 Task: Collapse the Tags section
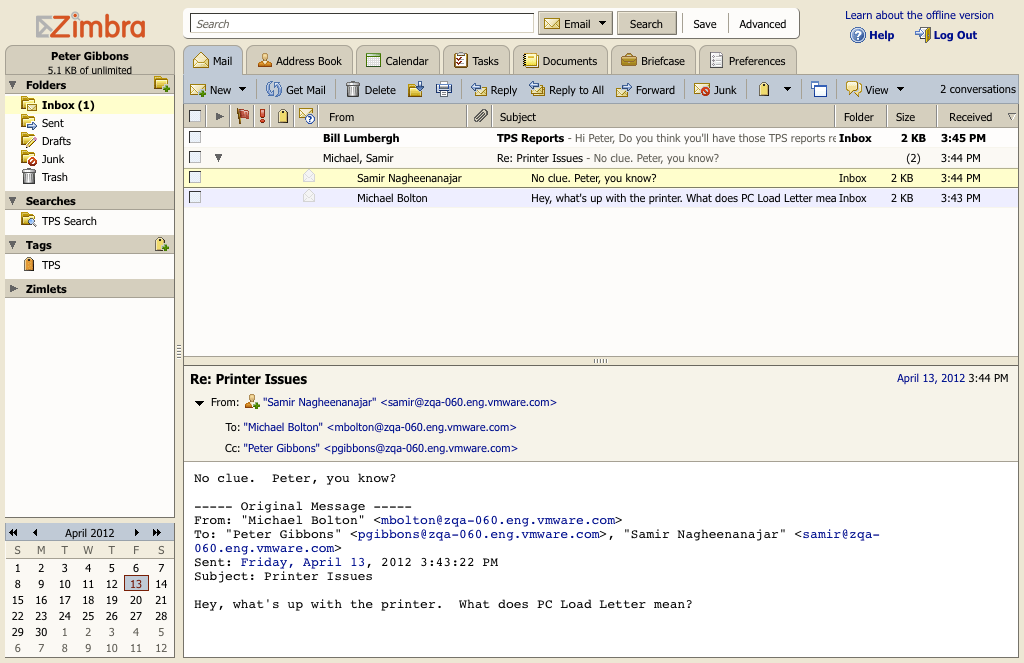(x=12, y=244)
